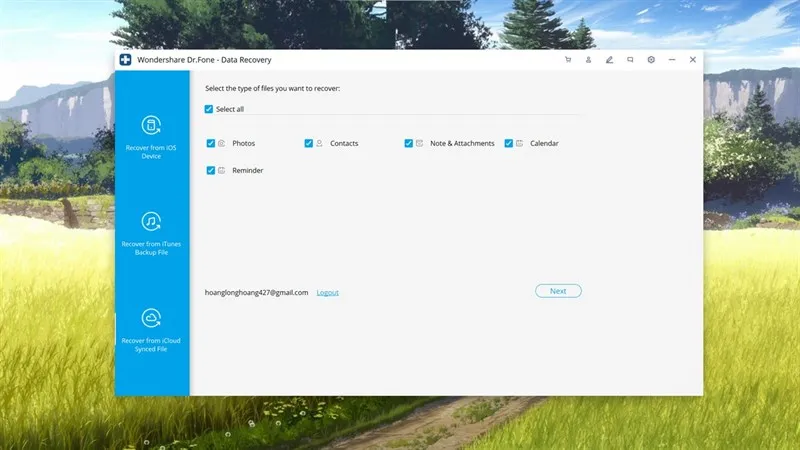Viewport: 800px width, 450px height.
Task: Click the Recover from iOS Device phone icon
Action: coord(152,125)
